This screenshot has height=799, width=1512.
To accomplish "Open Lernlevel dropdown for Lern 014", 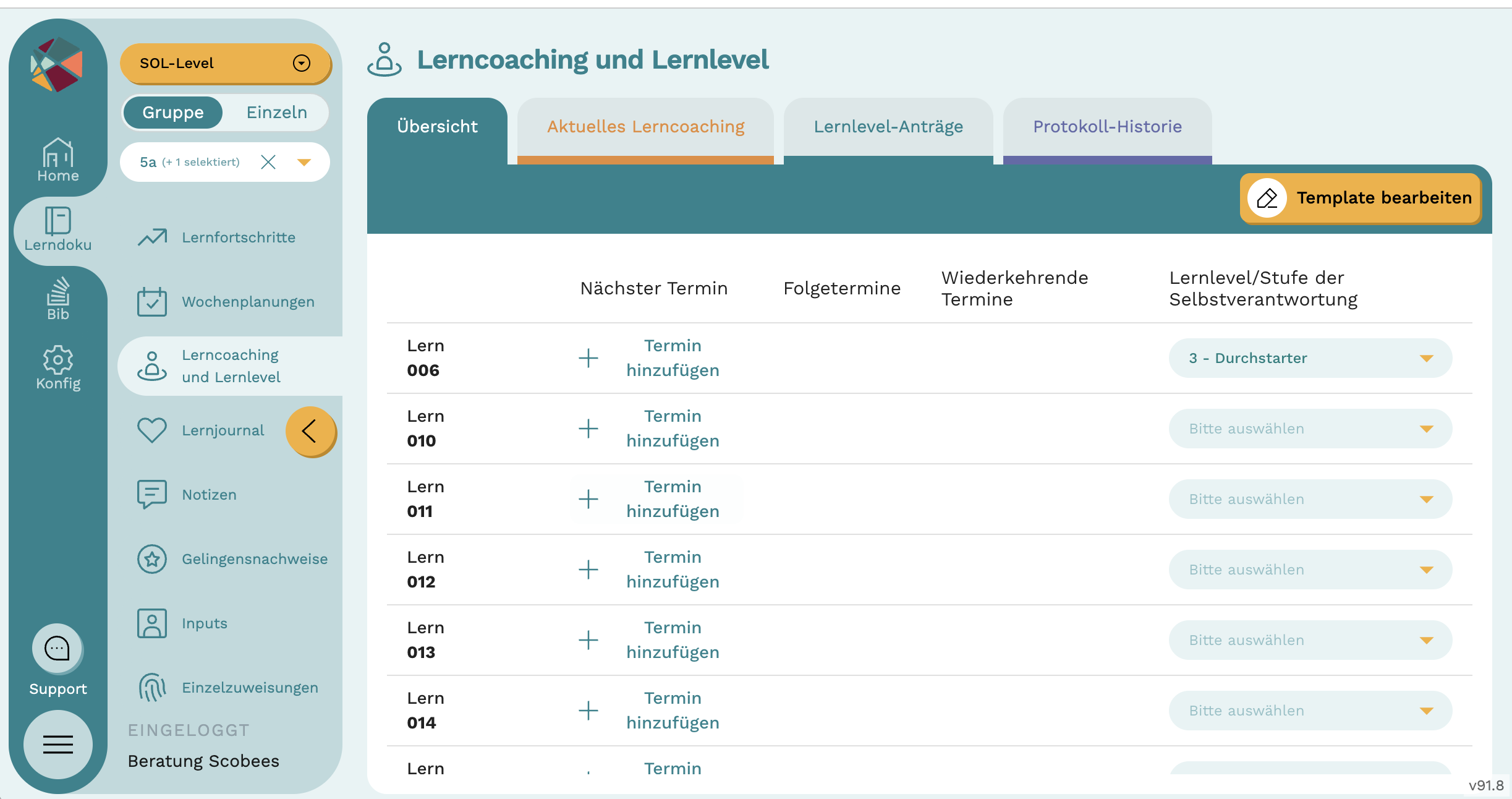I will [x=1310, y=711].
